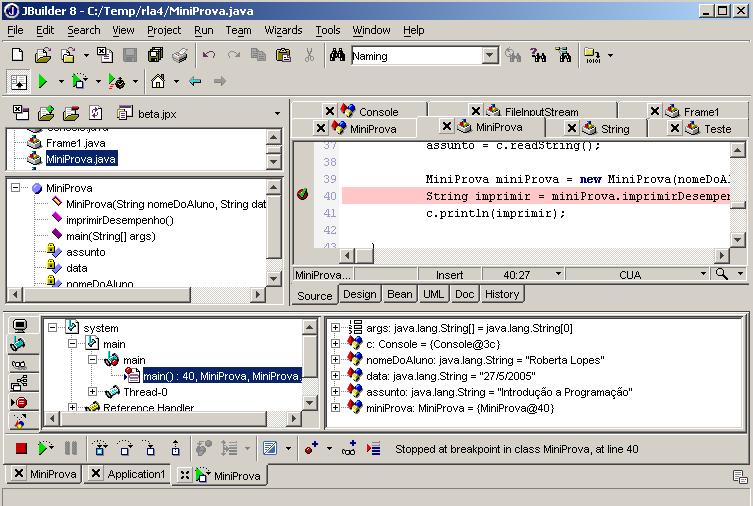Open the CUA keymap dropdown in status bar
Viewport: 753px width, 506px height.
coord(703,274)
